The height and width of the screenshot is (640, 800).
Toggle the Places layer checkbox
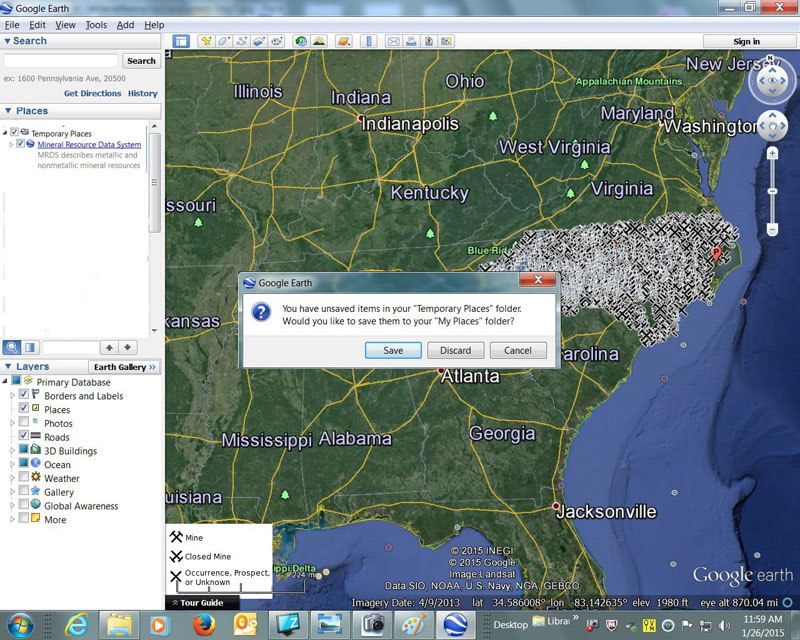click(23, 408)
